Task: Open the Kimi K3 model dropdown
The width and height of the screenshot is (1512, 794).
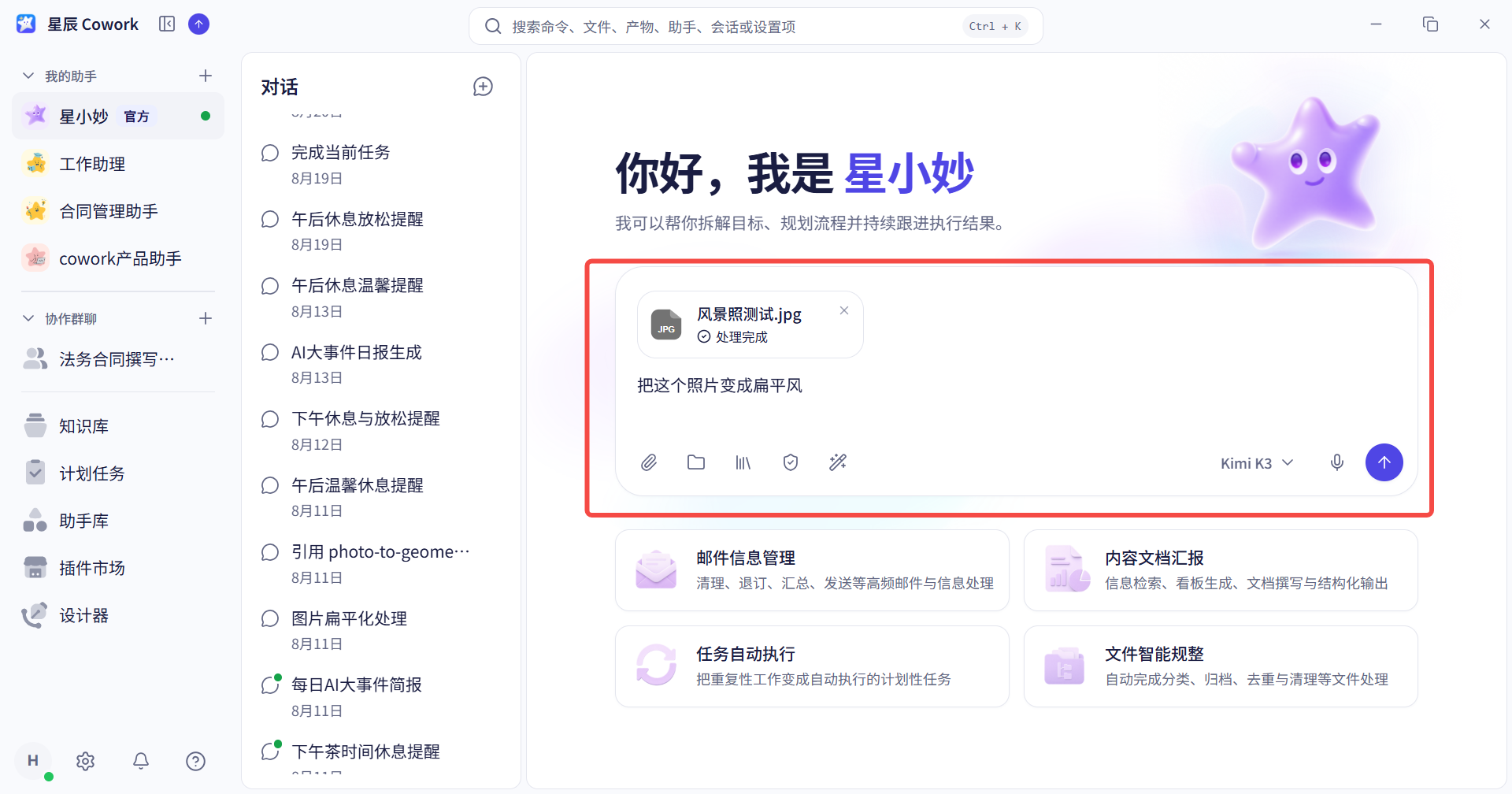Action: tap(1257, 463)
